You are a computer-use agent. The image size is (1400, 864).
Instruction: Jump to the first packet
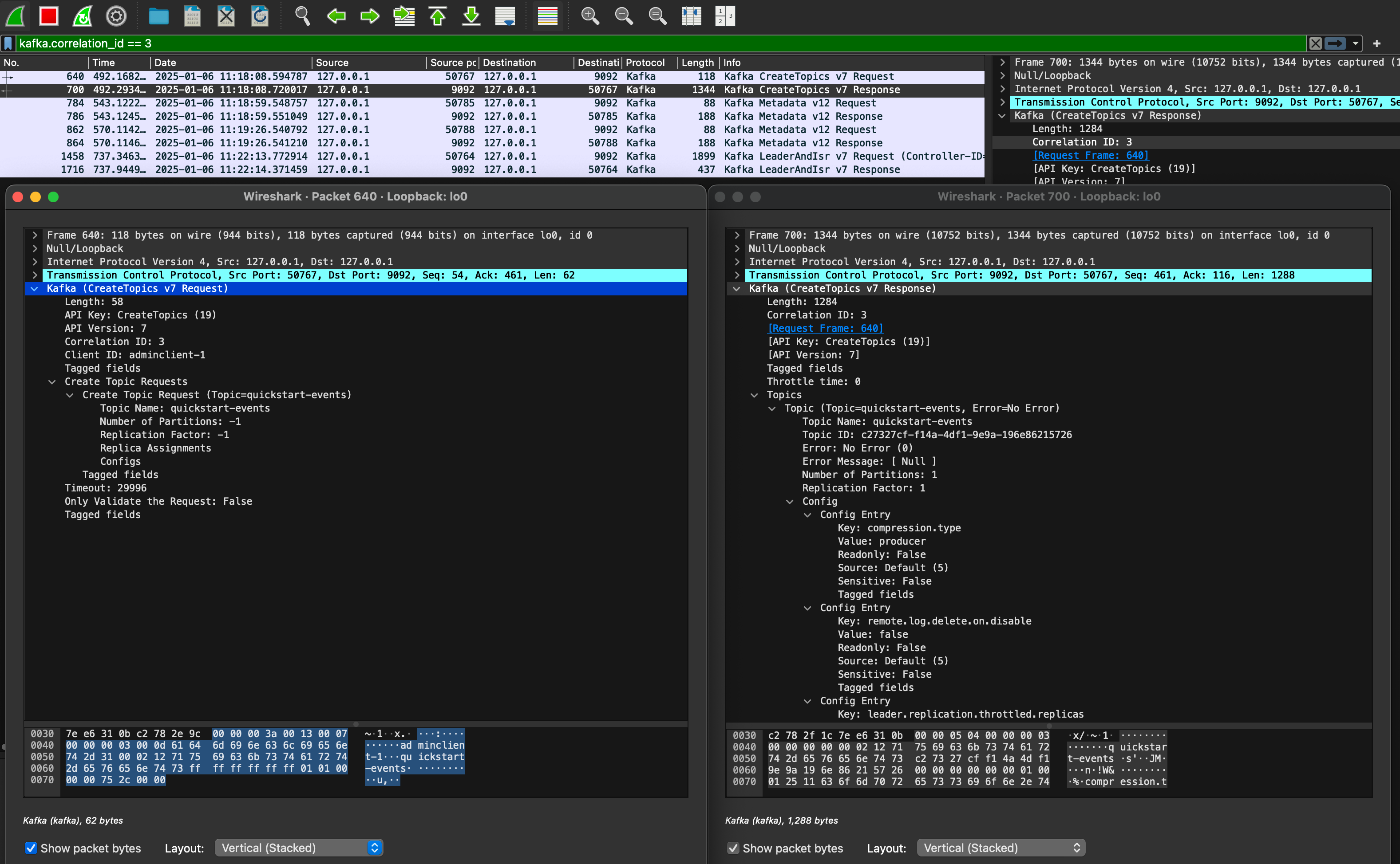point(437,15)
